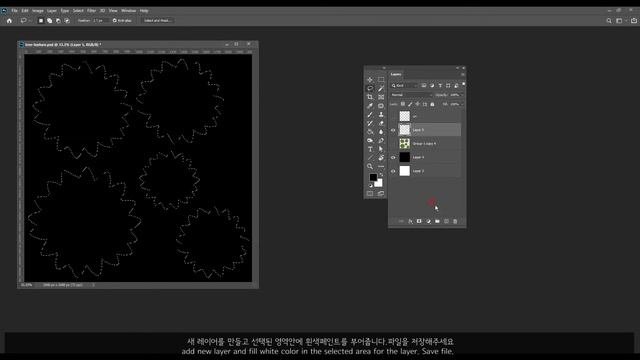The image size is (640, 360).
Task: Select the Hand tool
Action: coord(381,158)
